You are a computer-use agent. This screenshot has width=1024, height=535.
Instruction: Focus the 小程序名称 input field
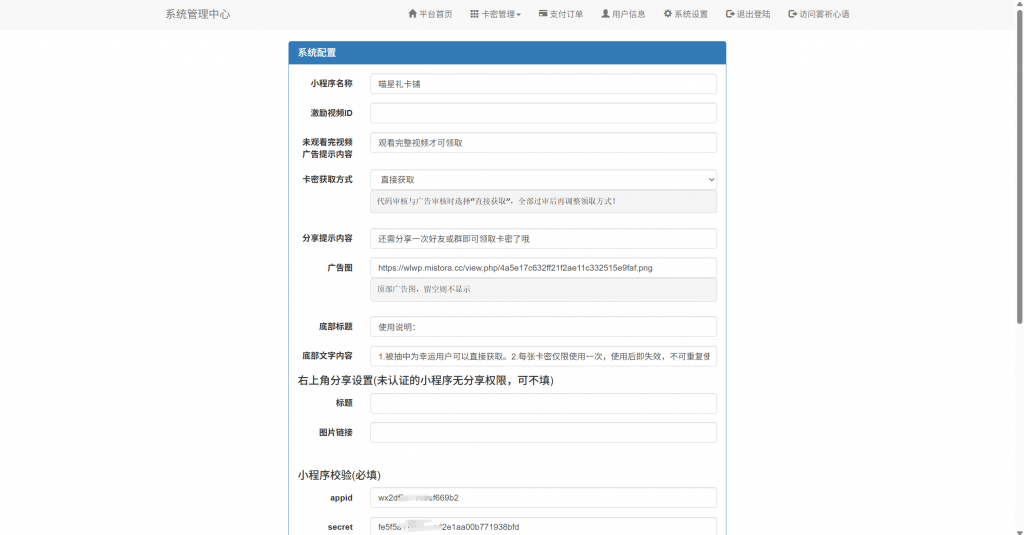click(543, 84)
